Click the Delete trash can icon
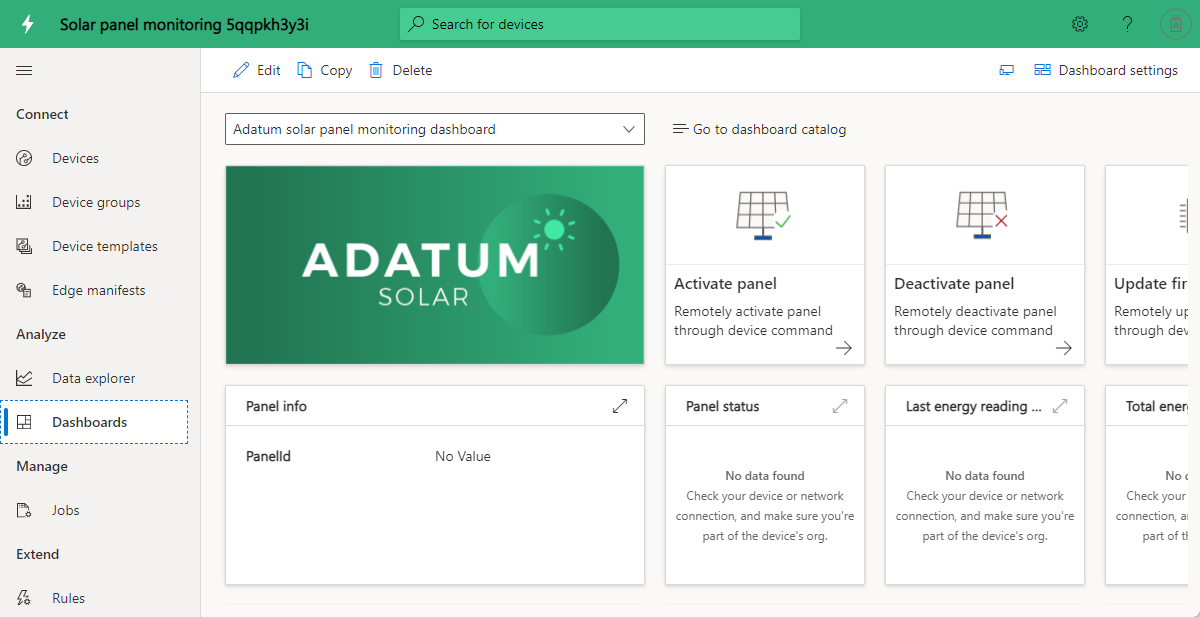 tap(376, 70)
